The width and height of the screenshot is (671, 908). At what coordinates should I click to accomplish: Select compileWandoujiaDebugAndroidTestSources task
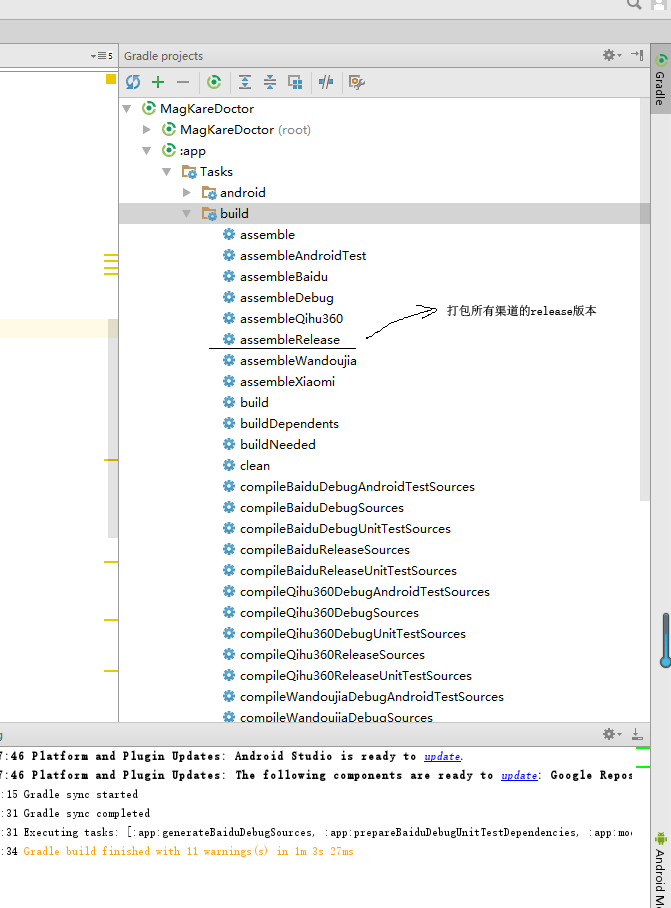pyautogui.click(x=372, y=697)
